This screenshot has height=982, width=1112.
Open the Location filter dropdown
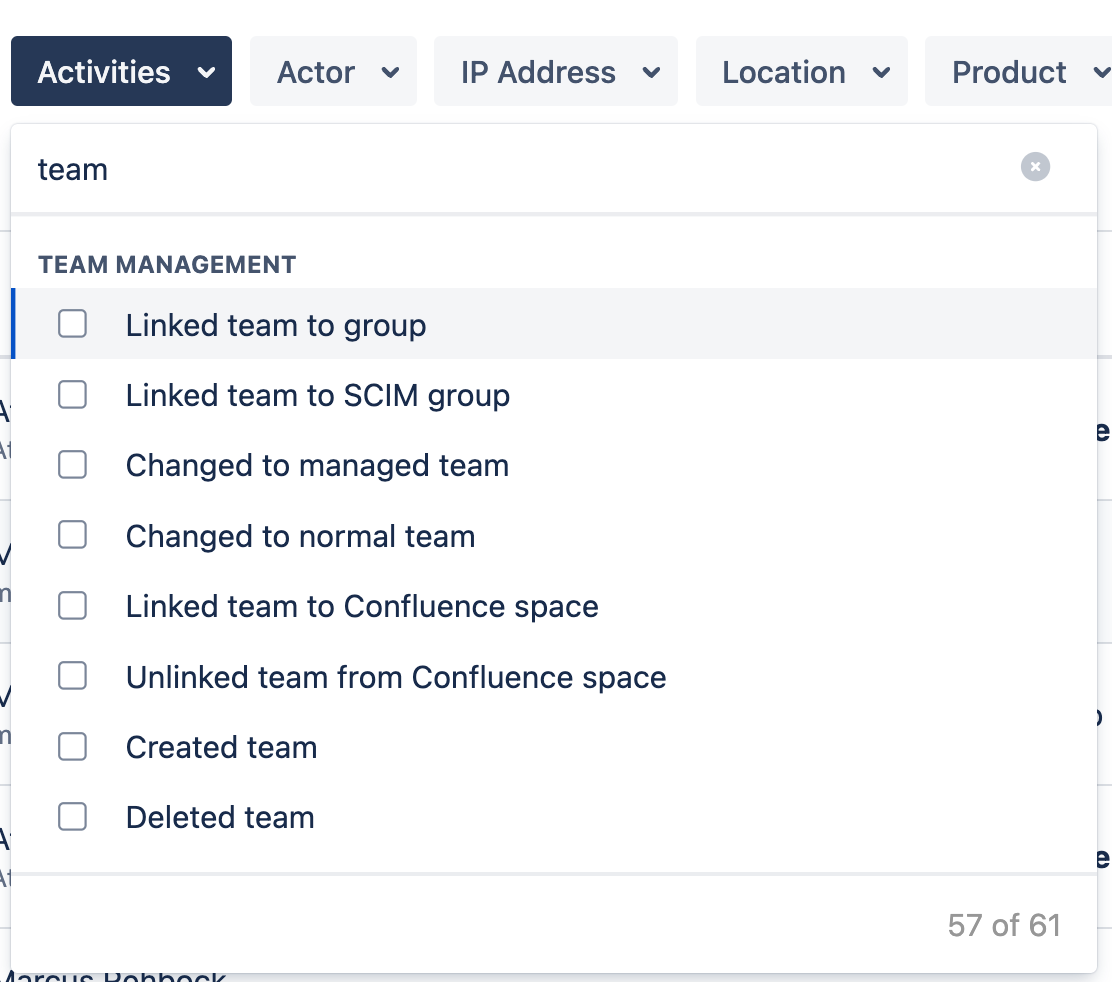point(801,71)
